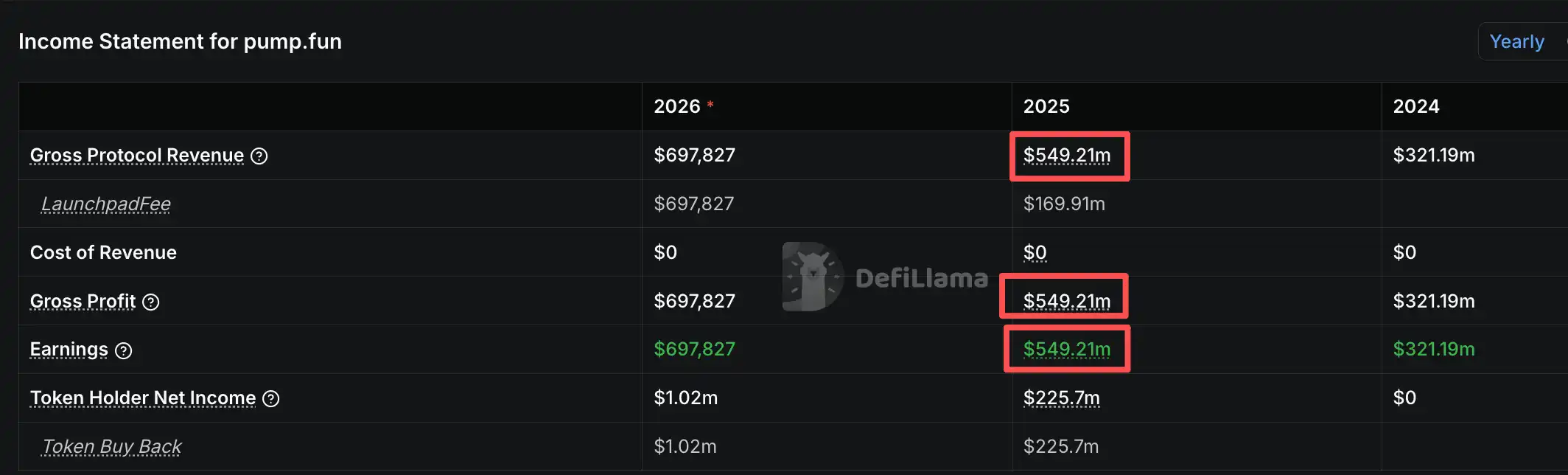Click the 2025 Gross Profit value
Image resolution: width=1568 pixels, height=475 pixels.
tap(1067, 302)
